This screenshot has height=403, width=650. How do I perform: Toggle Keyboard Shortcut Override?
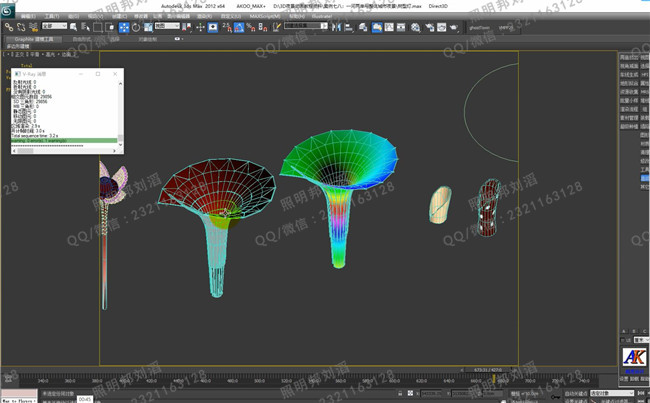[213, 27]
